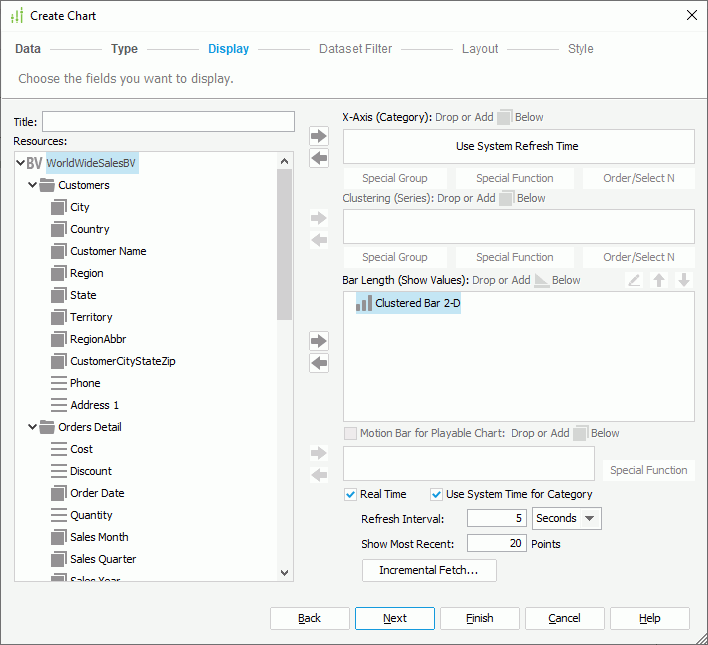Click remove arrow for Bar Length values
708x645 pixels.
(319, 363)
